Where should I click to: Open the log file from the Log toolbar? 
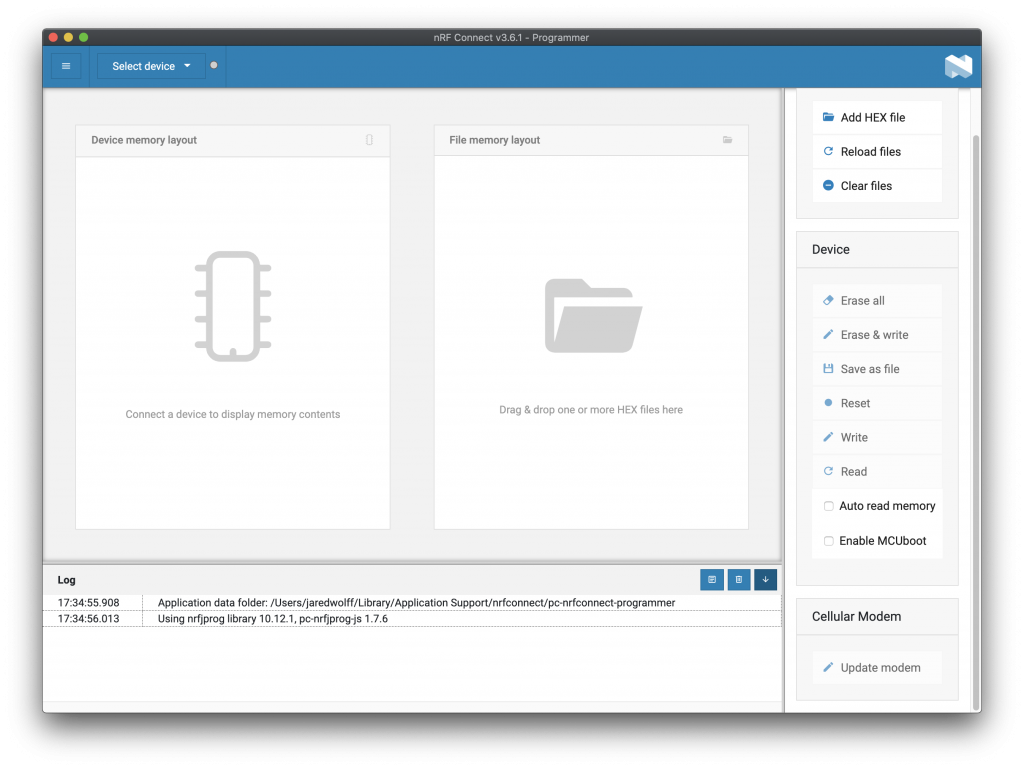coord(712,580)
